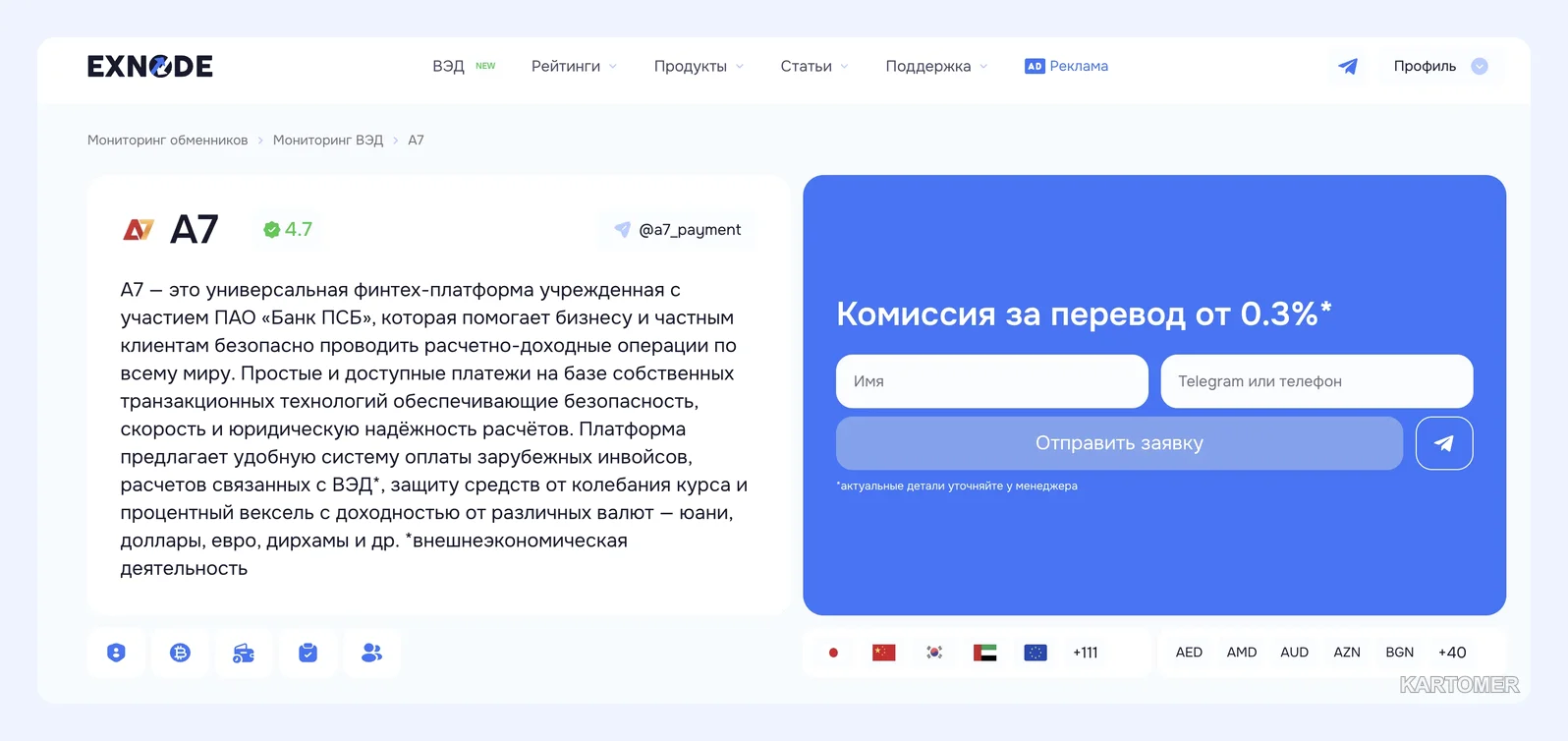
Task: Click the AD badge icon next to Реклама
Action: pos(1035,66)
